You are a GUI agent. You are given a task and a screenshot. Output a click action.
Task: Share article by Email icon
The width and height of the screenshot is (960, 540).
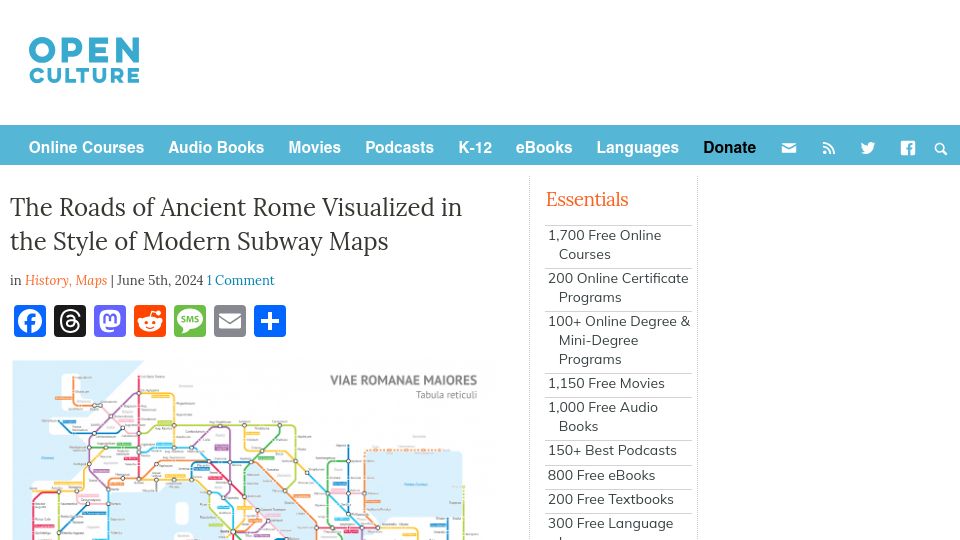pyautogui.click(x=230, y=321)
